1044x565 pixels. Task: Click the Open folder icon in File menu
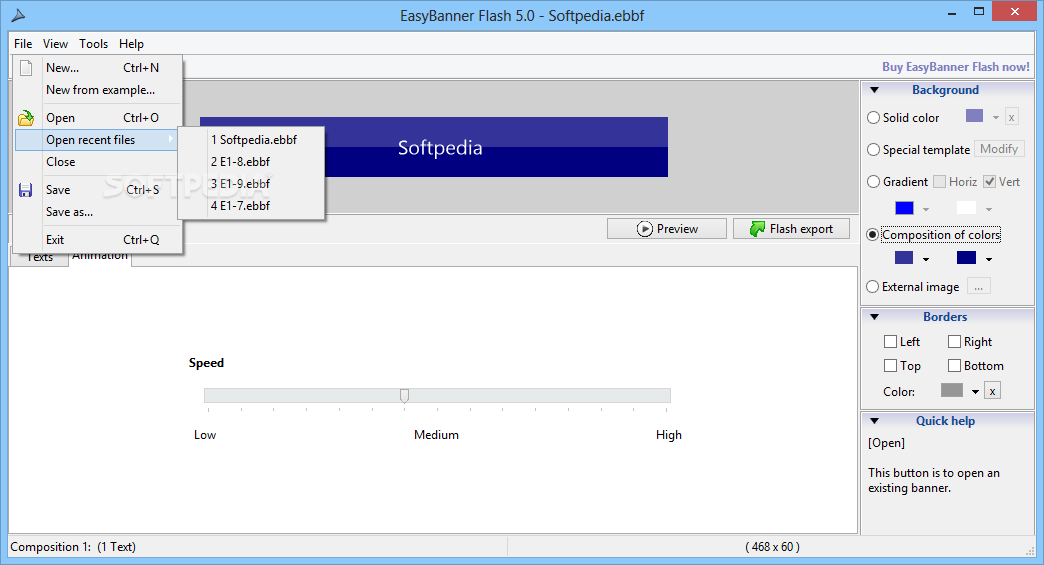click(26, 118)
